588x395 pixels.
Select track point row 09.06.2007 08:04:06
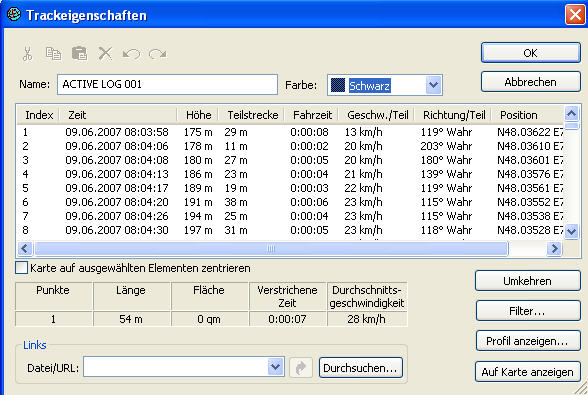point(290,146)
